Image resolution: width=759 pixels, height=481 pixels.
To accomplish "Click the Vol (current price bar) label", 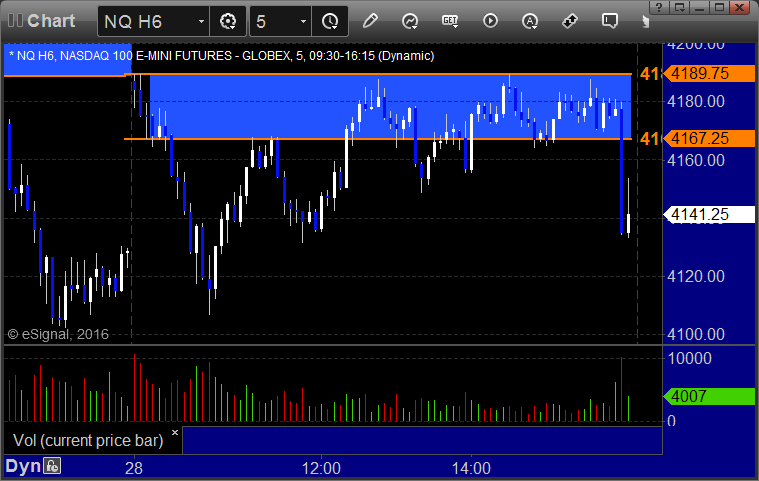I will click(x=88, y=440).
